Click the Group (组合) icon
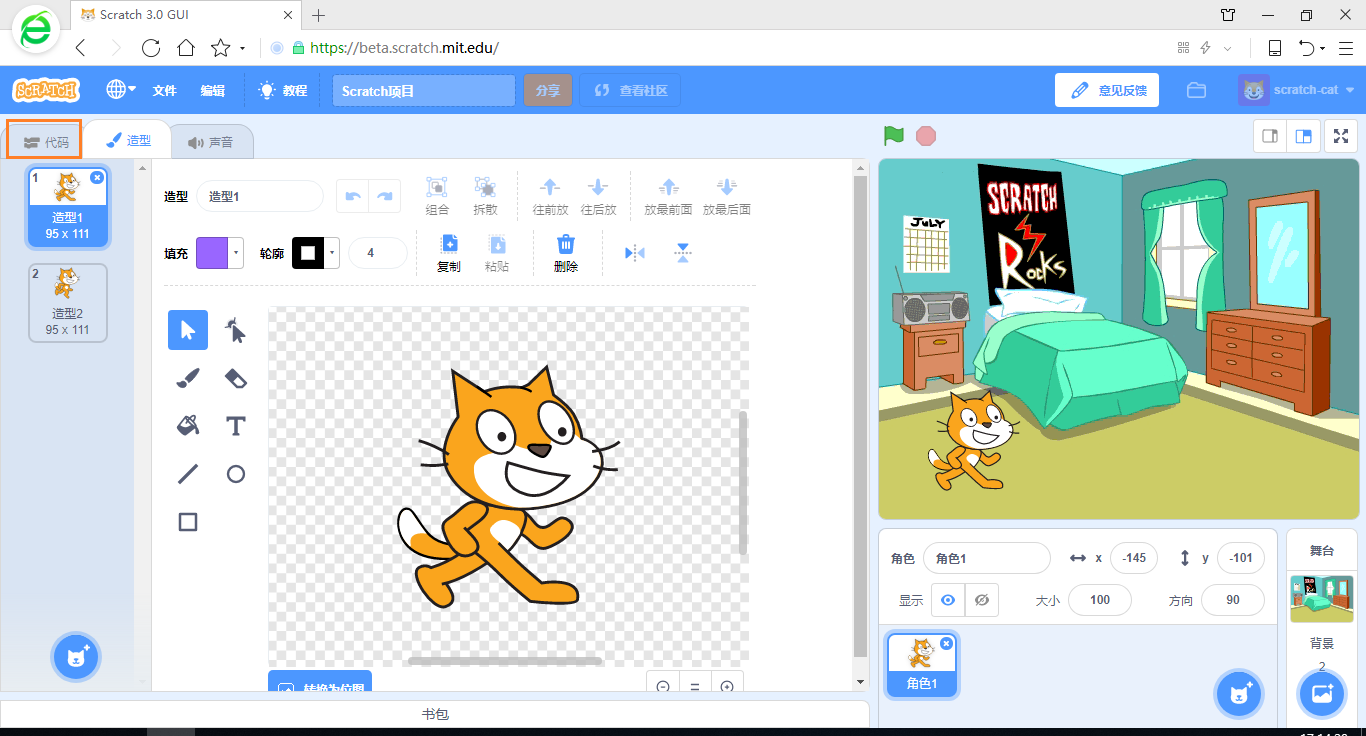 coord(437,187)
